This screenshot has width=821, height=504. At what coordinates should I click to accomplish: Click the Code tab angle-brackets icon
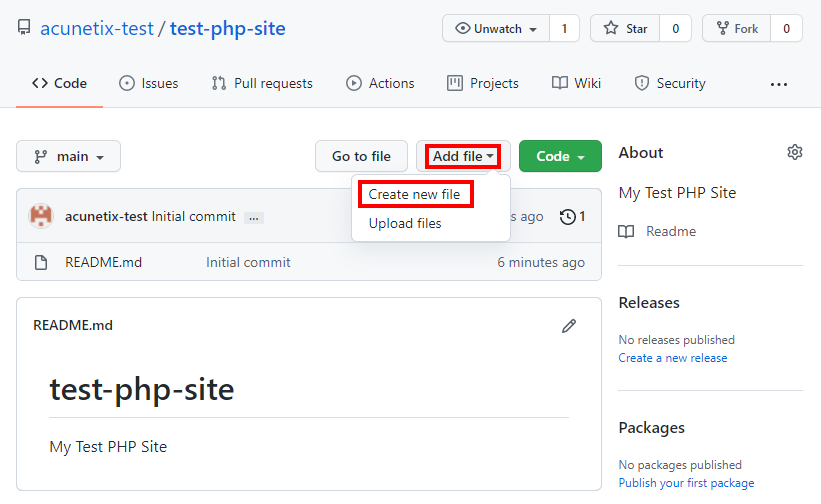point(40,83)
